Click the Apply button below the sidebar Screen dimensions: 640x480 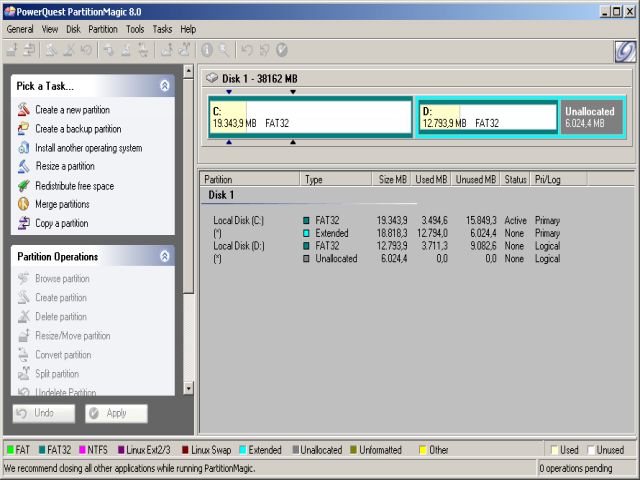[x=116, y=413]
